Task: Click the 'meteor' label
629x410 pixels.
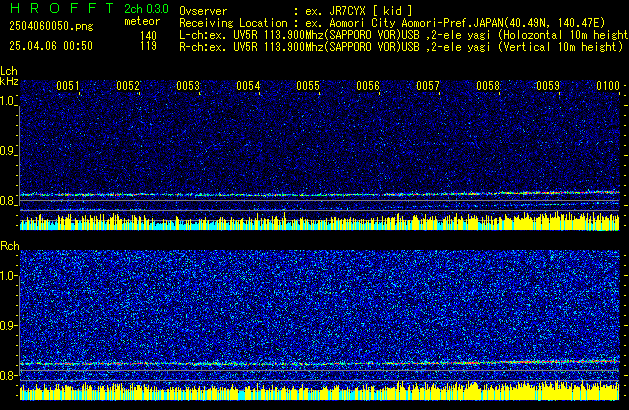Action: click(x=142, y=21)
